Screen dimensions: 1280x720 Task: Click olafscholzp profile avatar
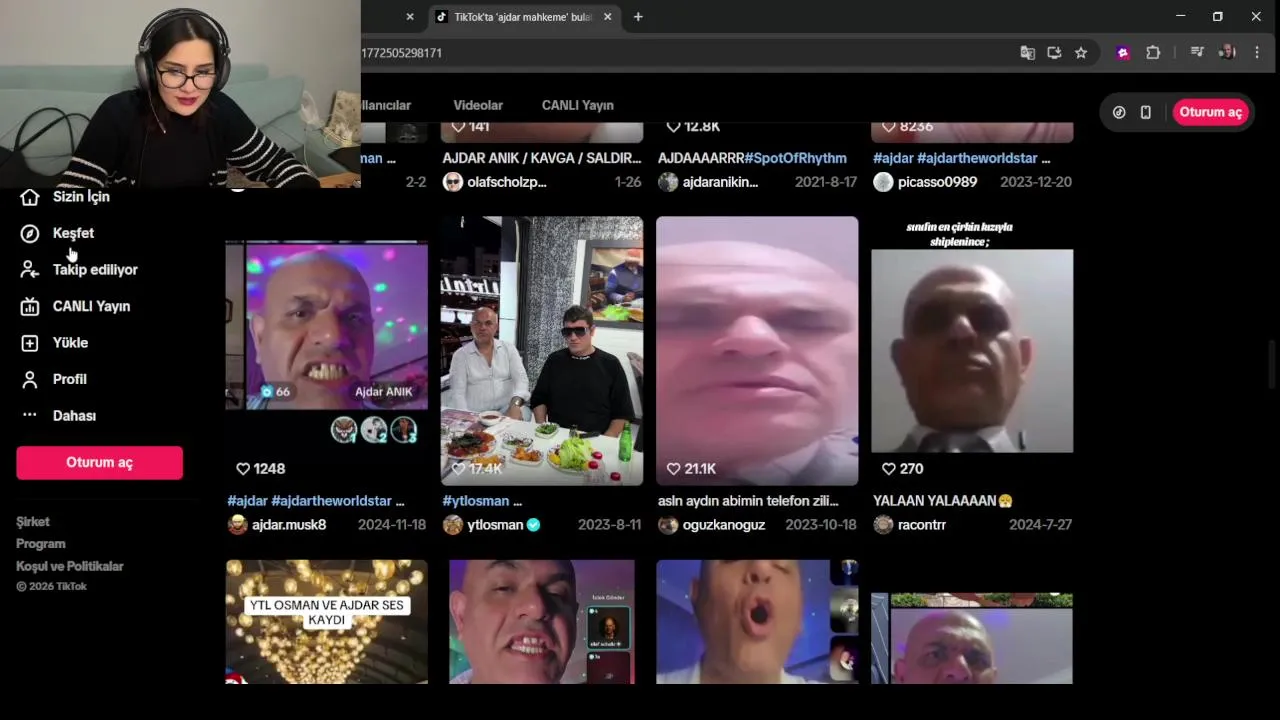[453, 182]
